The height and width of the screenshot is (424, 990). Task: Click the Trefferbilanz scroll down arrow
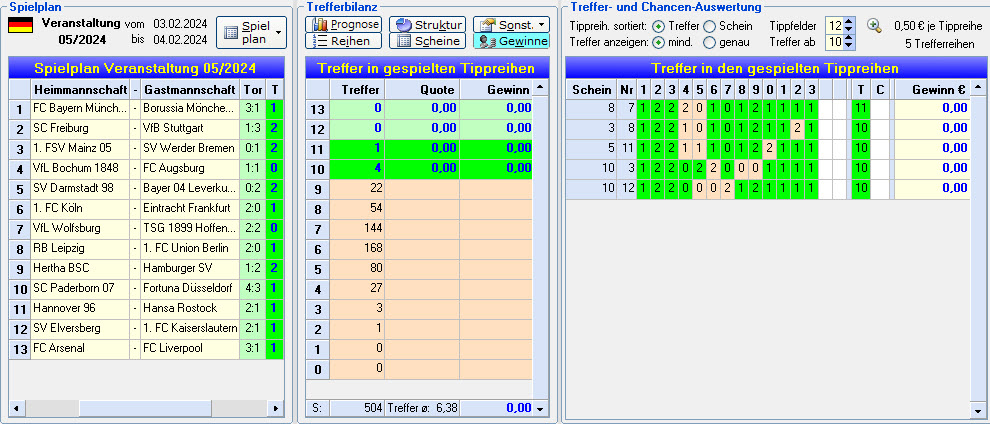click(x=540, y=408)
